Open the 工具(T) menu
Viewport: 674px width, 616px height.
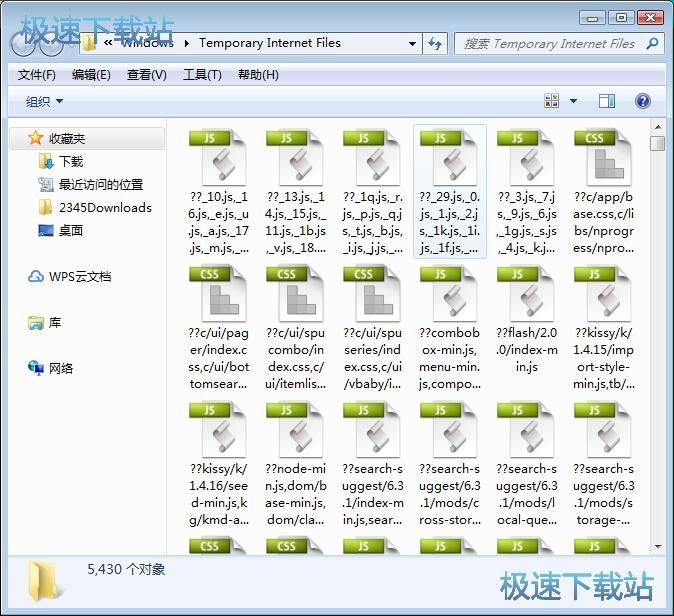tap(202, 75)
